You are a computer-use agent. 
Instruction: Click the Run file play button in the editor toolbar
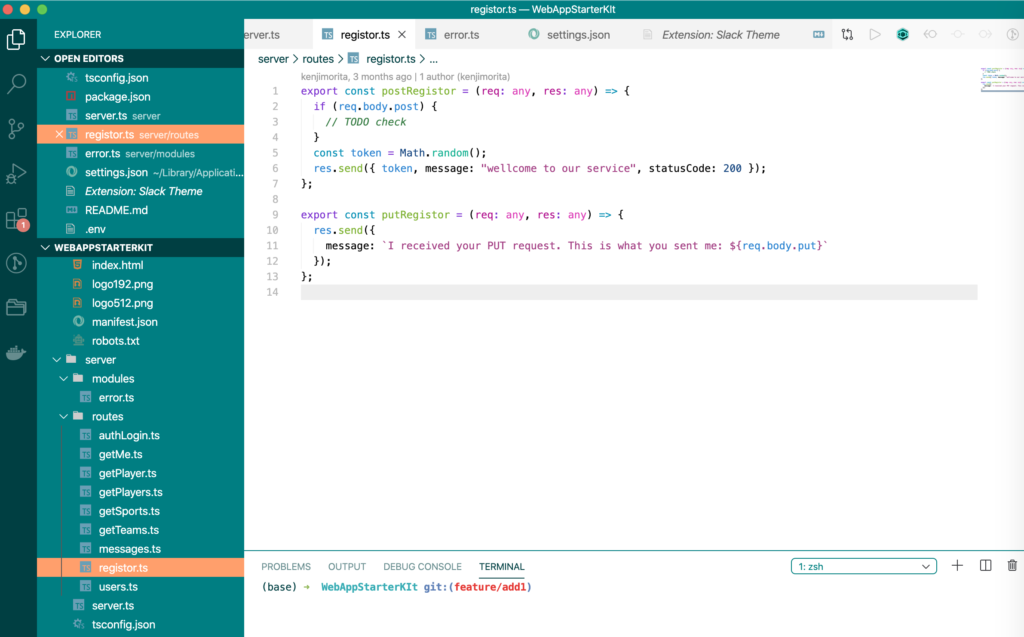tap(874, 33)
